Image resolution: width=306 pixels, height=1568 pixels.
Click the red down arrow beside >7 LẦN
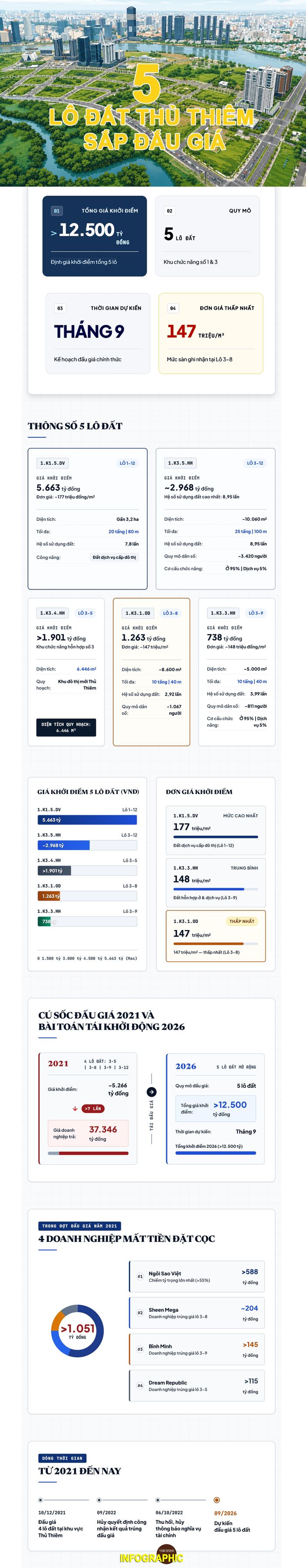(x=76, y=1108)
